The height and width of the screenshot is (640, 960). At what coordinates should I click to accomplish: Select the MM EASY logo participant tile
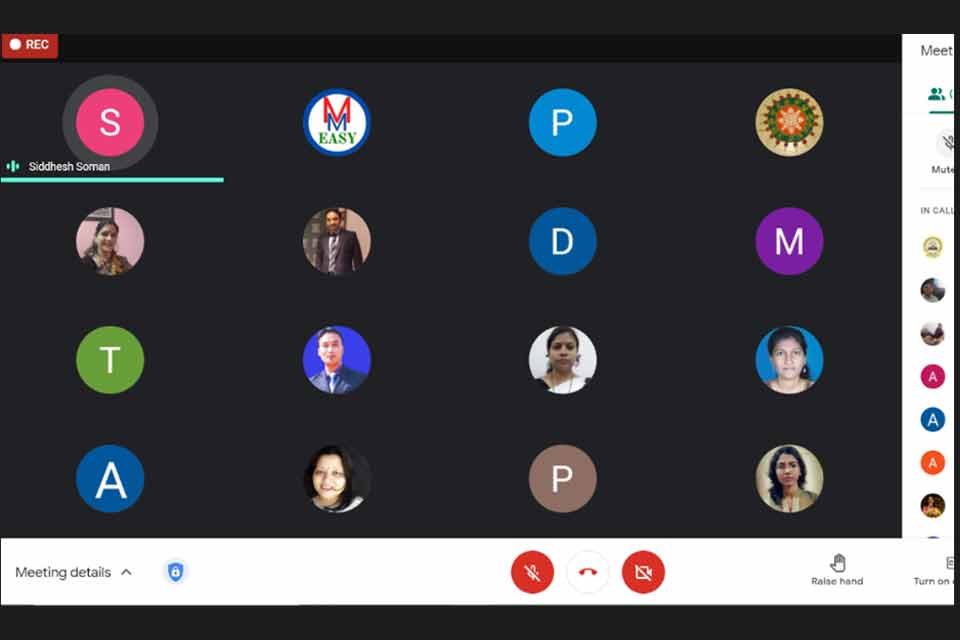tap(337, 122)
